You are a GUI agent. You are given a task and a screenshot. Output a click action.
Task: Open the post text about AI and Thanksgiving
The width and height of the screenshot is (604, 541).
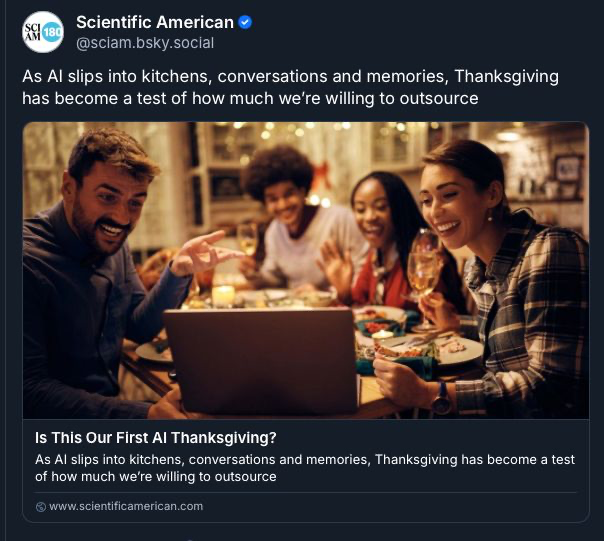pos(290,87)
